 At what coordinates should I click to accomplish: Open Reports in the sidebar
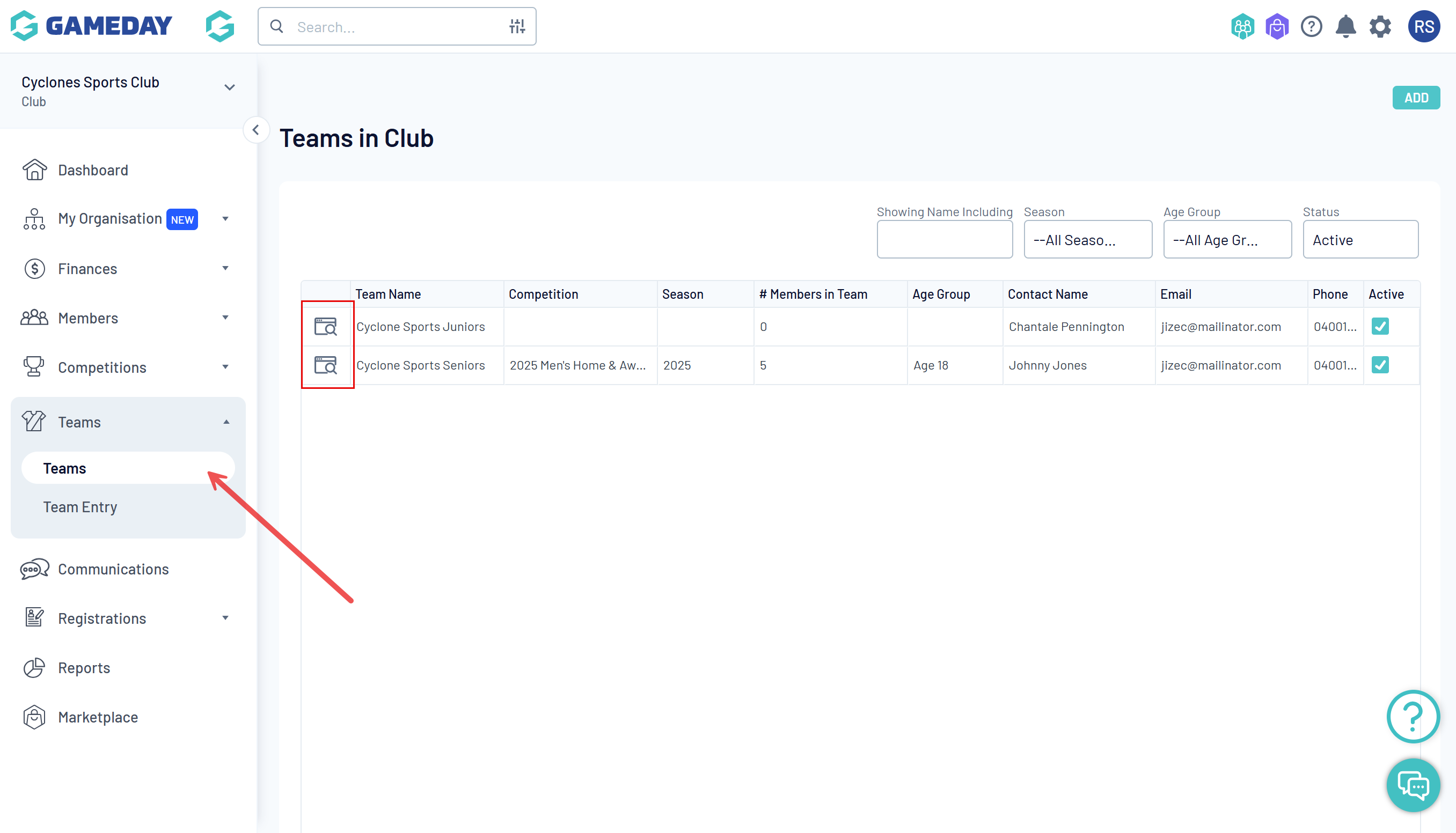click(x=84, y=668)
